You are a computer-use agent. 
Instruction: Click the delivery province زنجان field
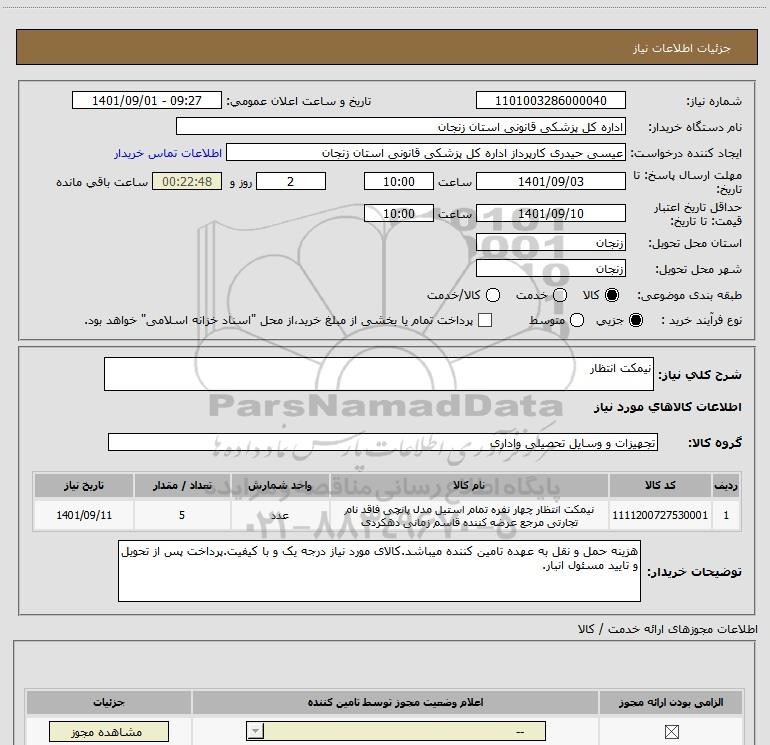coord(550,242)
